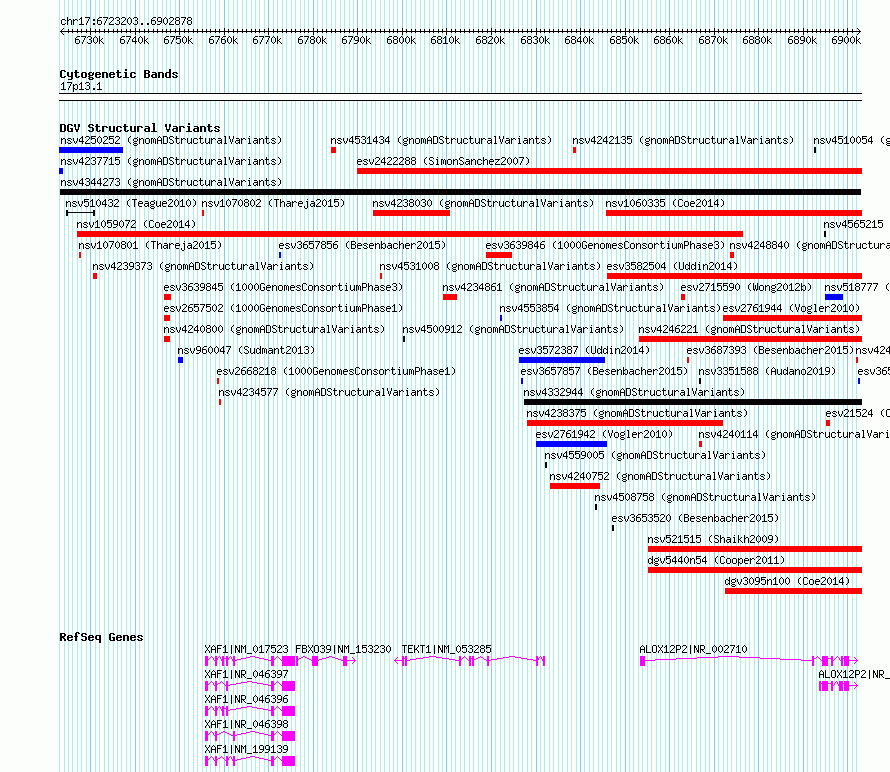Open nsv960047 Sudmant2013 label
The height and width of the screenshot is (772, 890).
(246, 350)
